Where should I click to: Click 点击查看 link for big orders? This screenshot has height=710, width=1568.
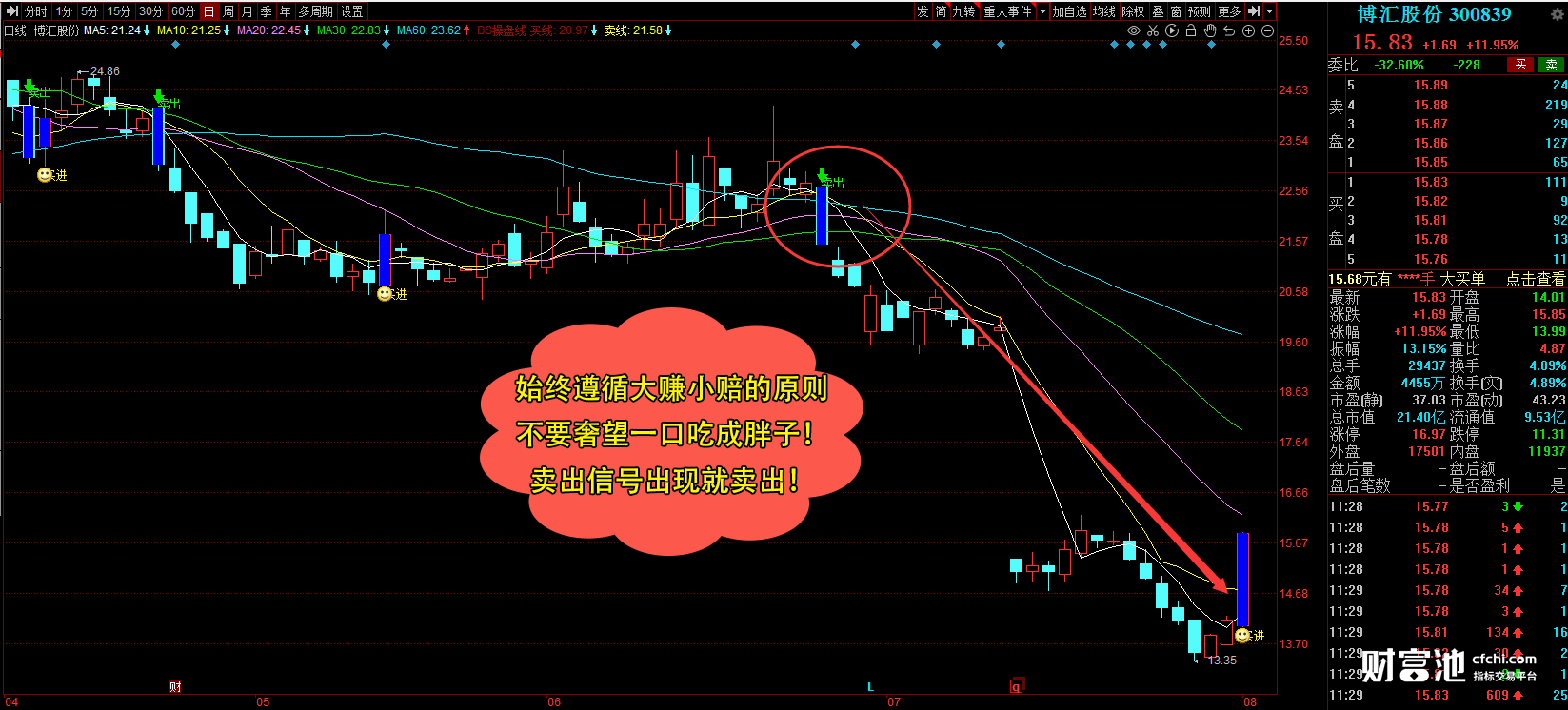(x=1535, y=279)
